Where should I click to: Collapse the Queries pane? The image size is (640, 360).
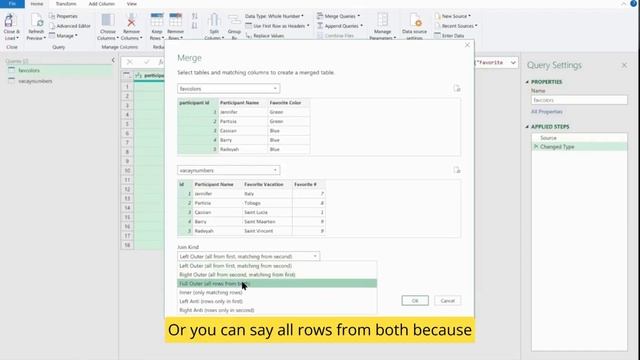[x=113, y=60]
